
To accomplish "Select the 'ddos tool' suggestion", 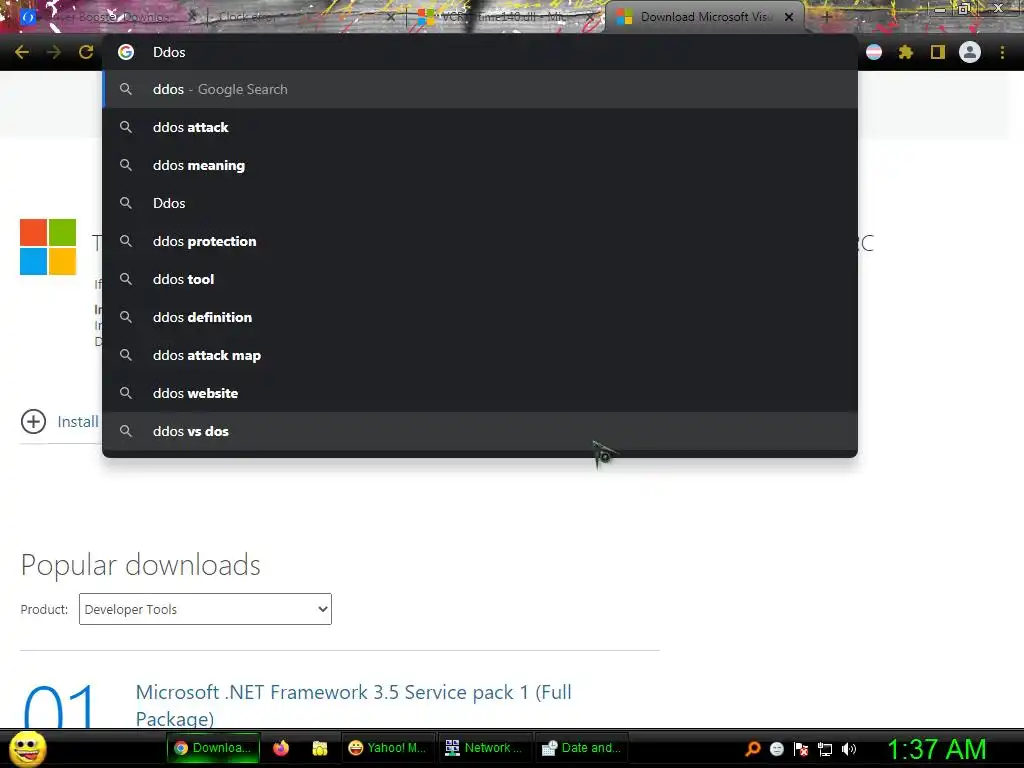I will pyautogui.click(x=480, y=279).
